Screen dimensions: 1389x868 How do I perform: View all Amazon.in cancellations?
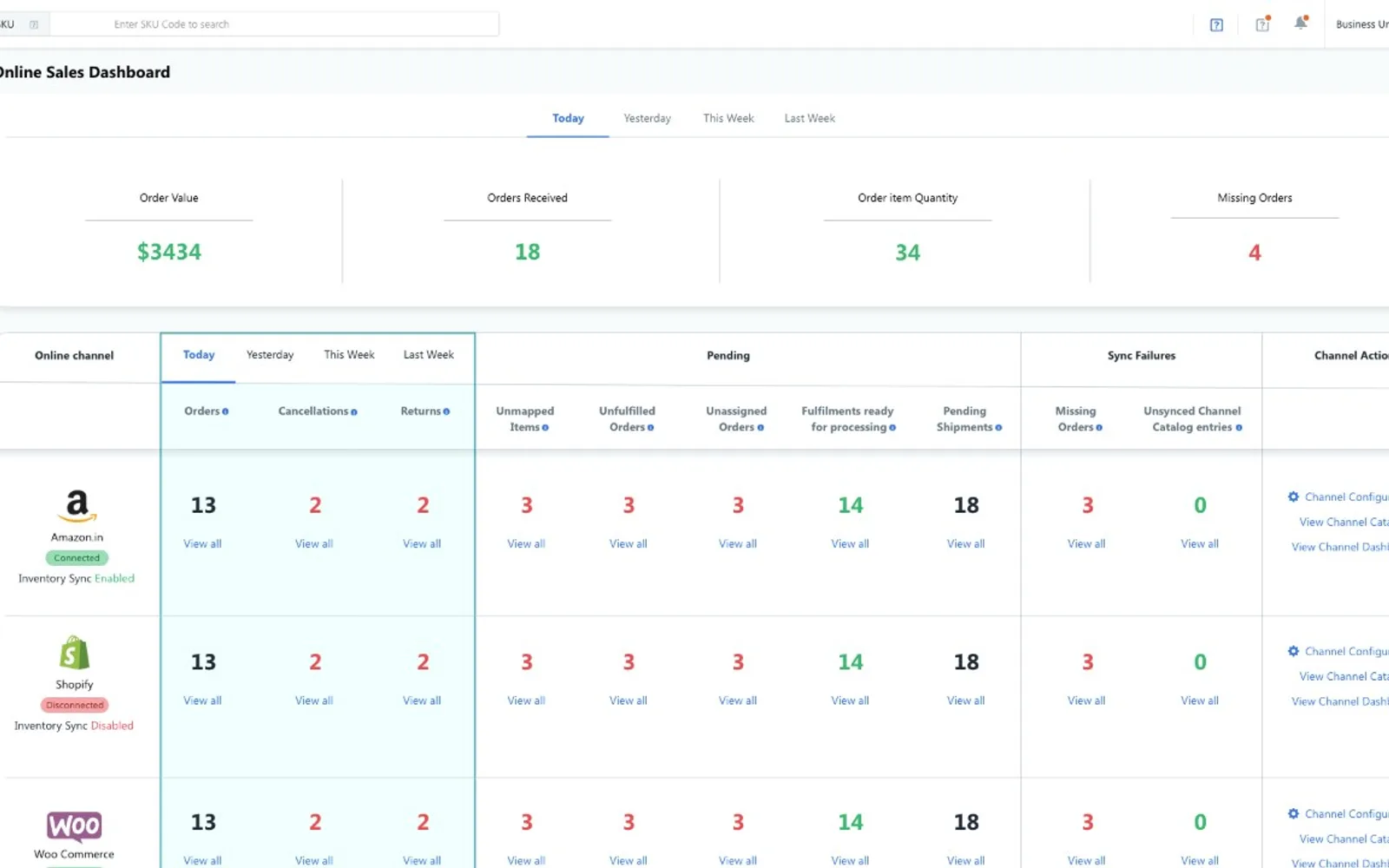pos(314,543)
